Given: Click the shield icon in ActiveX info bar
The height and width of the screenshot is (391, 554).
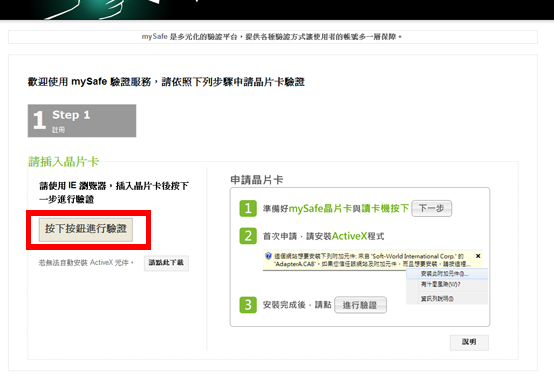Looking at the screenshot, I should (268, 256).
